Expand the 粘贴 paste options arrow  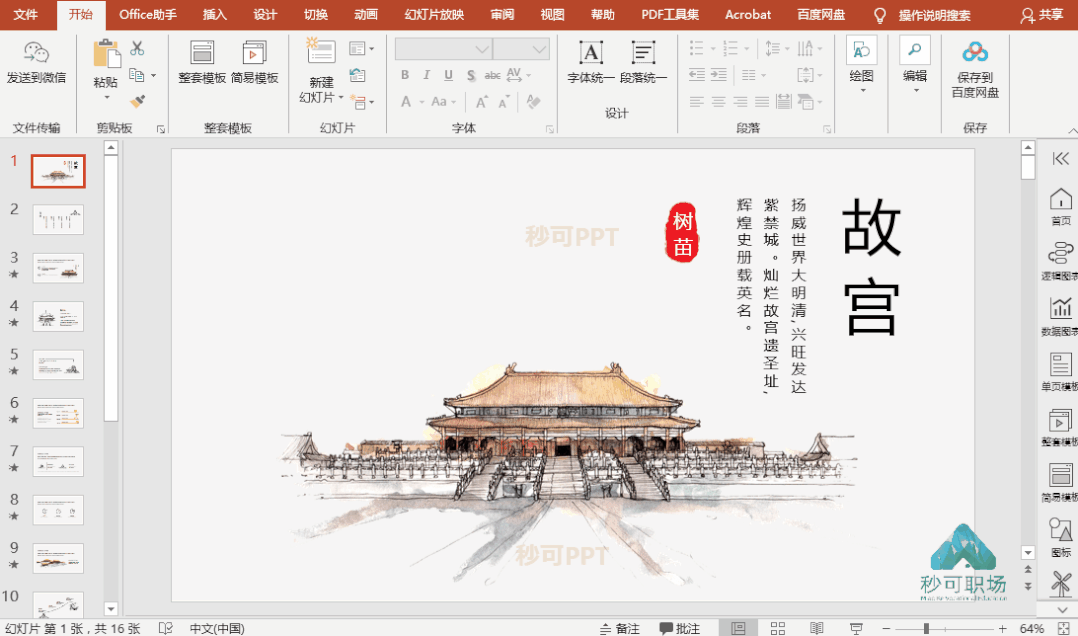(x=107, y=97)
